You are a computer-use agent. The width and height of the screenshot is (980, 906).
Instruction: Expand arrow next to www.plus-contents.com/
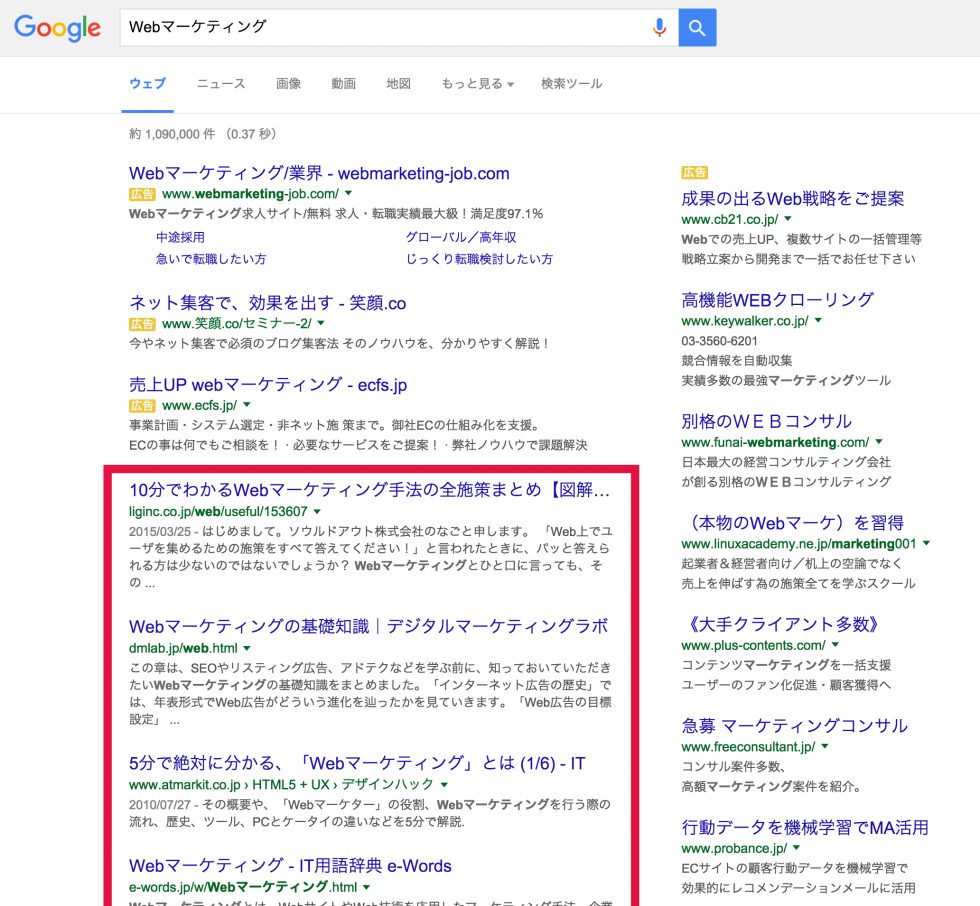[x=836, y=644]
